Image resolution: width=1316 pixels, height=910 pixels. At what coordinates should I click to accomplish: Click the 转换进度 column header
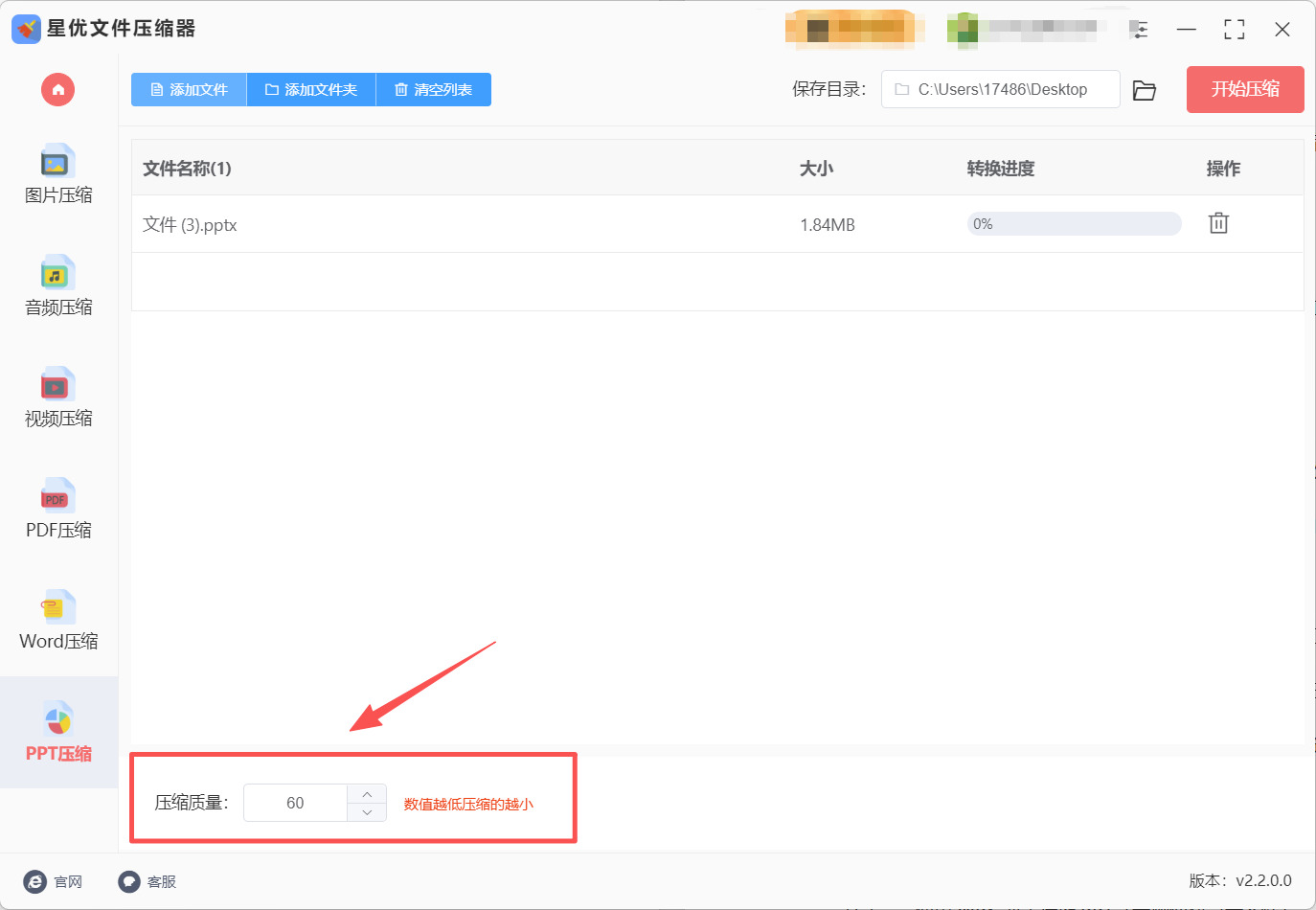tap(1000, 169)
